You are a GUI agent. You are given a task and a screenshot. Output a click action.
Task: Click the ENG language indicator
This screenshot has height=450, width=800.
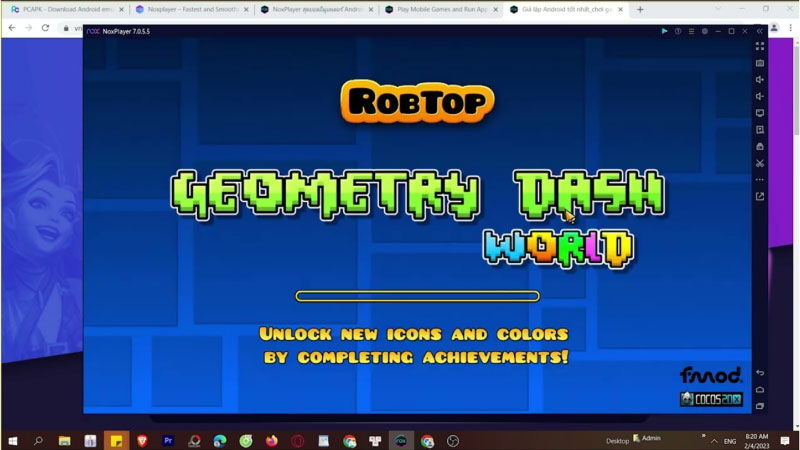point(730,441)
